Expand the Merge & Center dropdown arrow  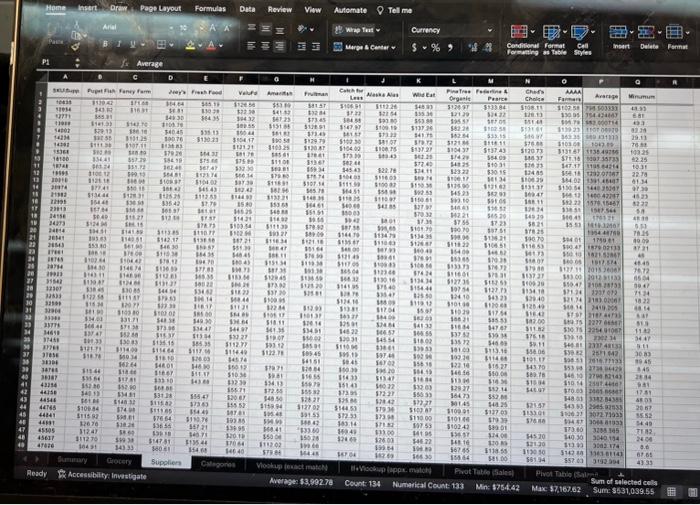pos(393,47)
